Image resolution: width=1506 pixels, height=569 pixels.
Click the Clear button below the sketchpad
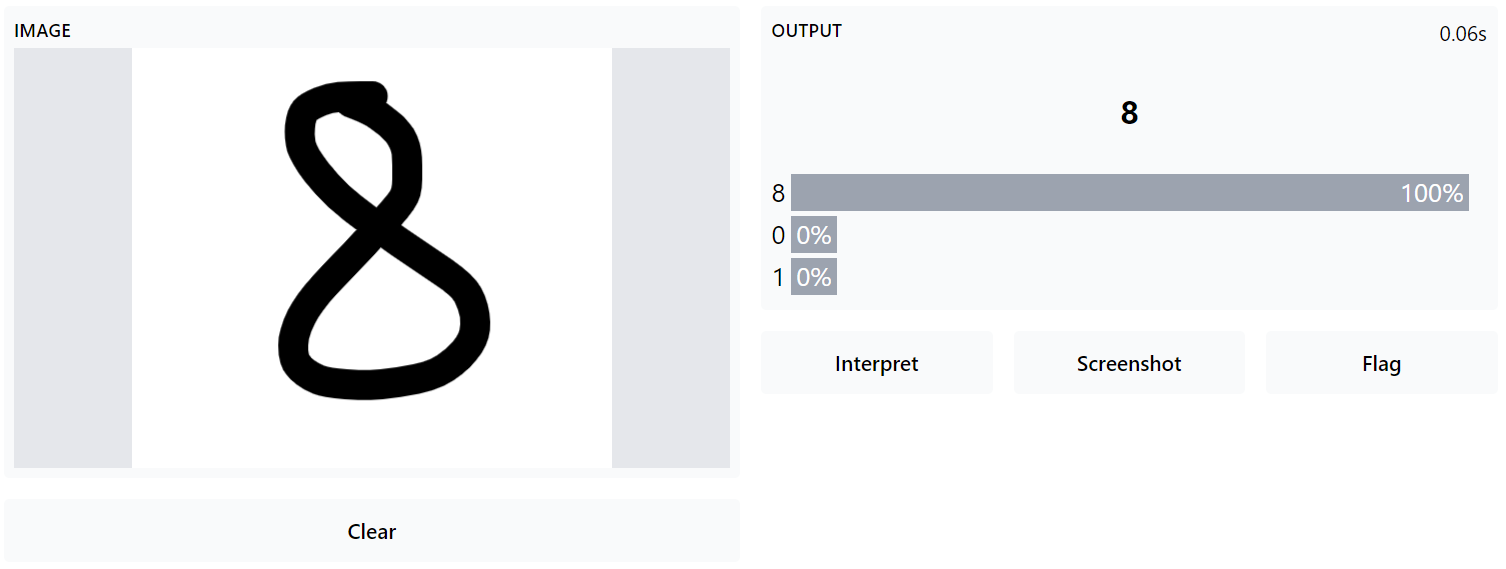tap(372, 531)
